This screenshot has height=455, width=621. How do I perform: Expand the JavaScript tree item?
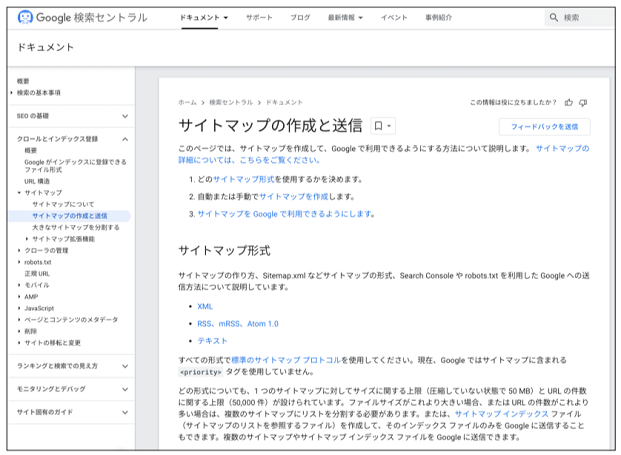[19, 308]
